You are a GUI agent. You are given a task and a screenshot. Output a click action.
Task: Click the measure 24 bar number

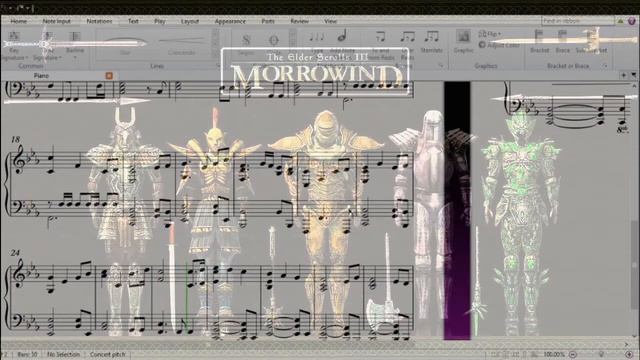(x=16, y=253)
